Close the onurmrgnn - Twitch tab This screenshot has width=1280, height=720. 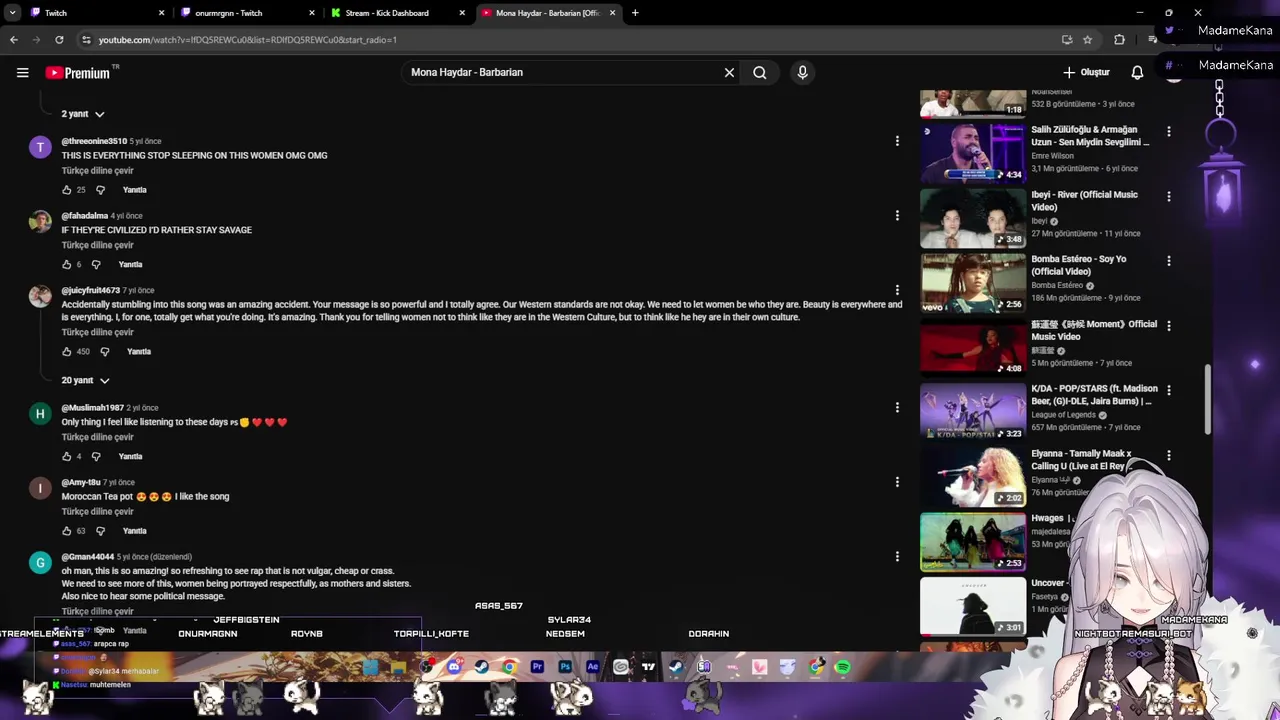point(312,13)
